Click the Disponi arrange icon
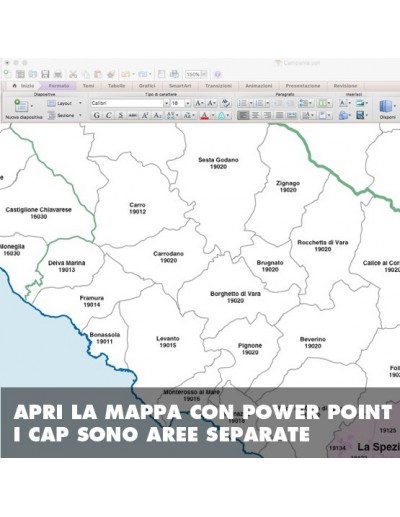 point(385,107)
